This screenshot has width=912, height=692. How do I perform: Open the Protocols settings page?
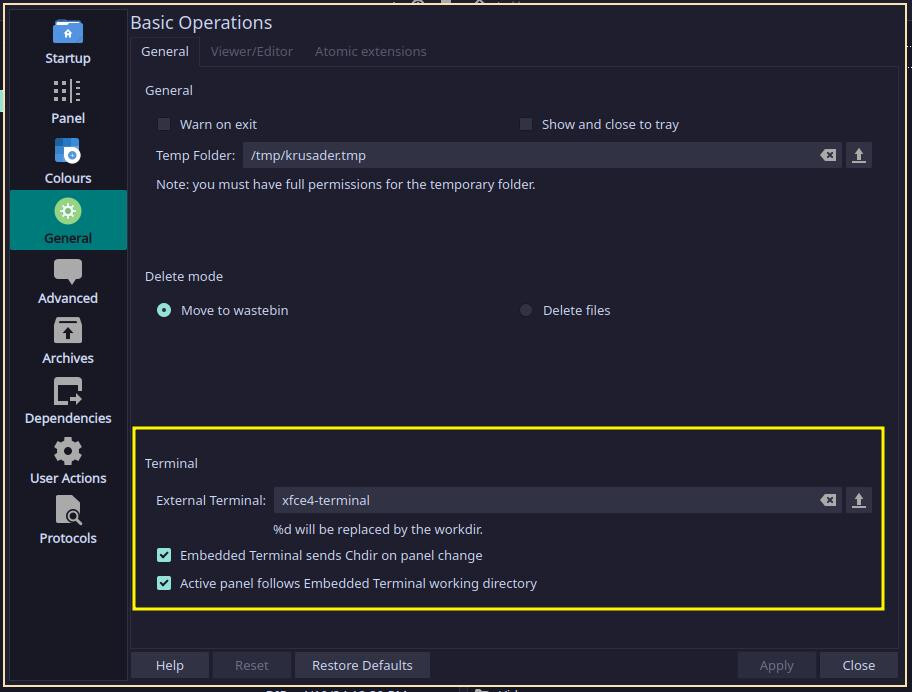point(68,521)
